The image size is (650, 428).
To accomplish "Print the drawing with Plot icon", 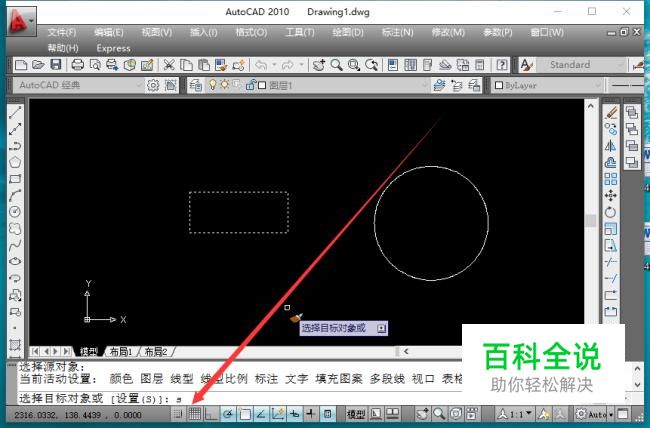I will click(x=78, y=65).
